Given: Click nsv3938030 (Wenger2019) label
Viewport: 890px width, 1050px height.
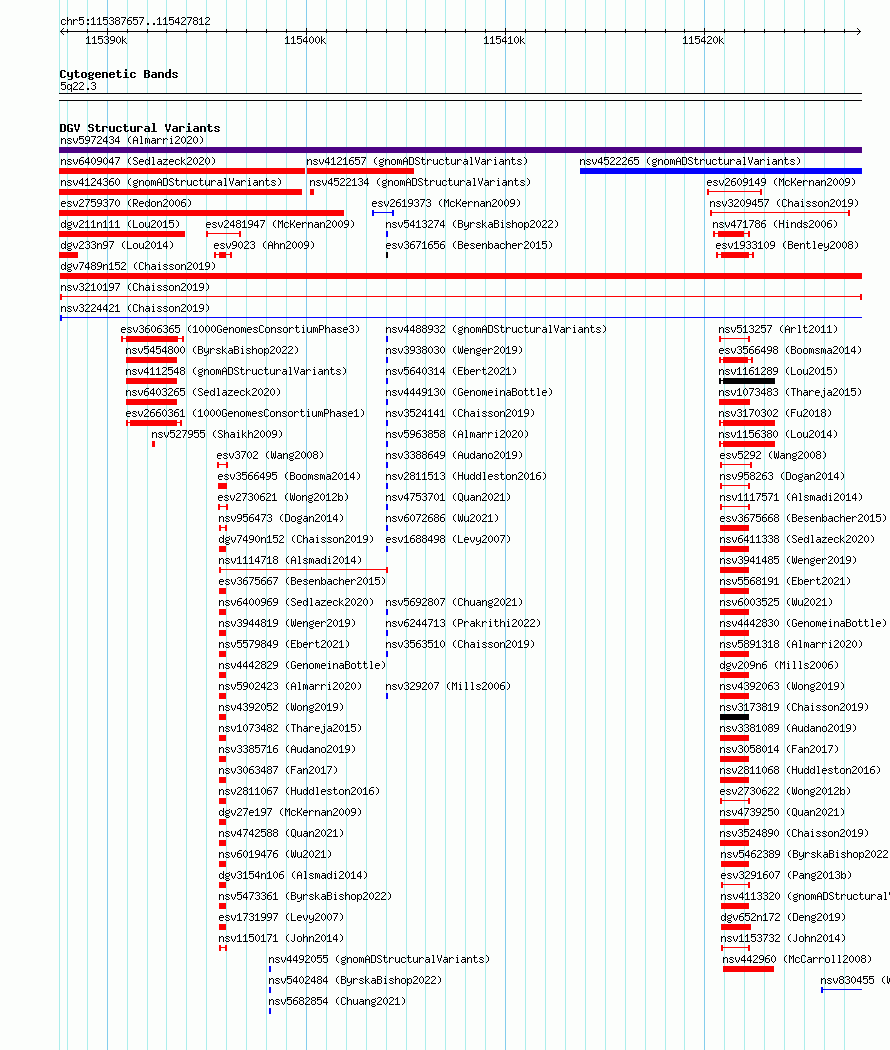Looking at the screenshot, I should 454,350.
